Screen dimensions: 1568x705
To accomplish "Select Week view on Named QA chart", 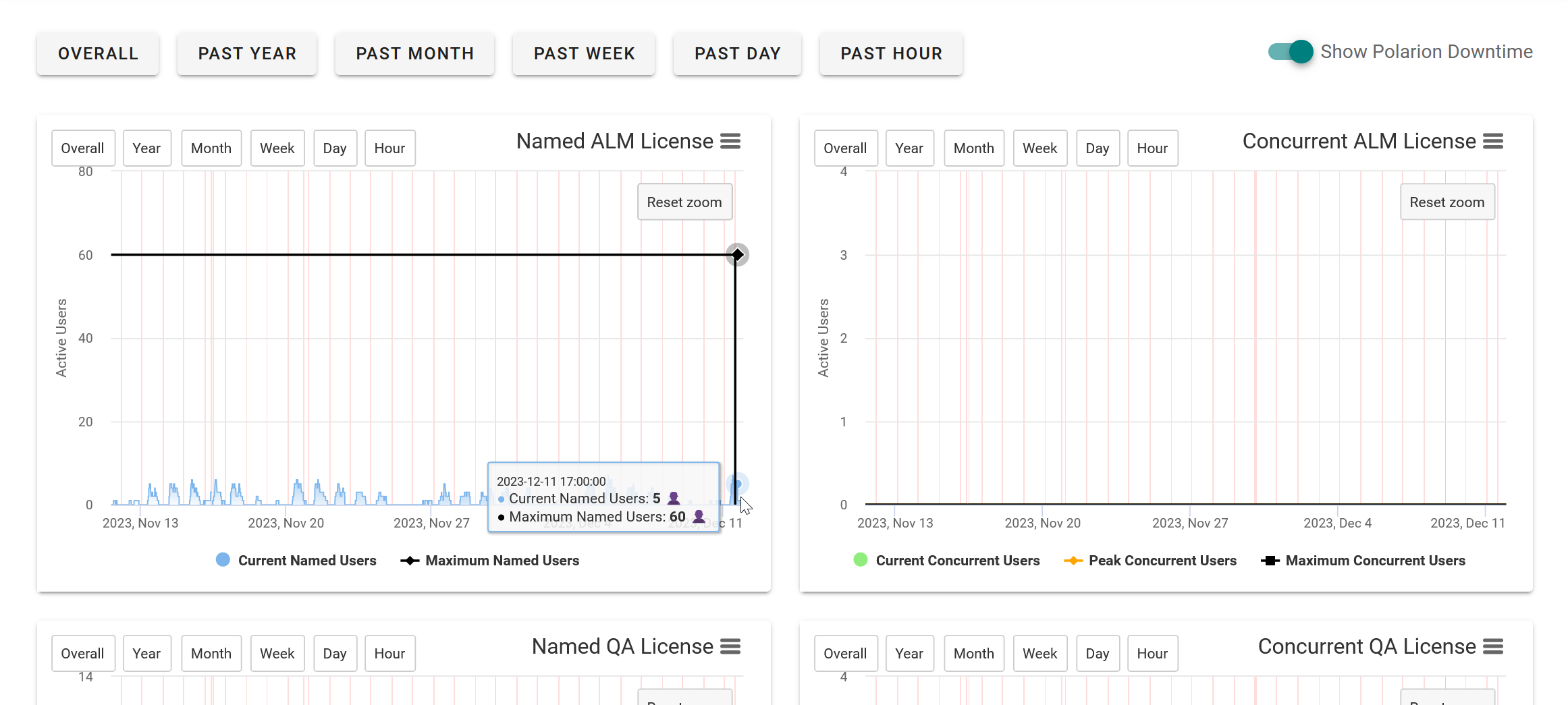I will pyautogui.click(x=277, y=653).
